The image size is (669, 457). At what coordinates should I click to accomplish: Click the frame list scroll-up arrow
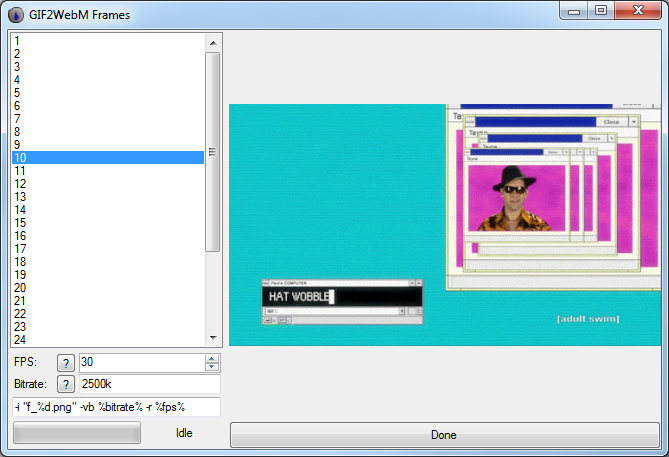tap(213, 43)
